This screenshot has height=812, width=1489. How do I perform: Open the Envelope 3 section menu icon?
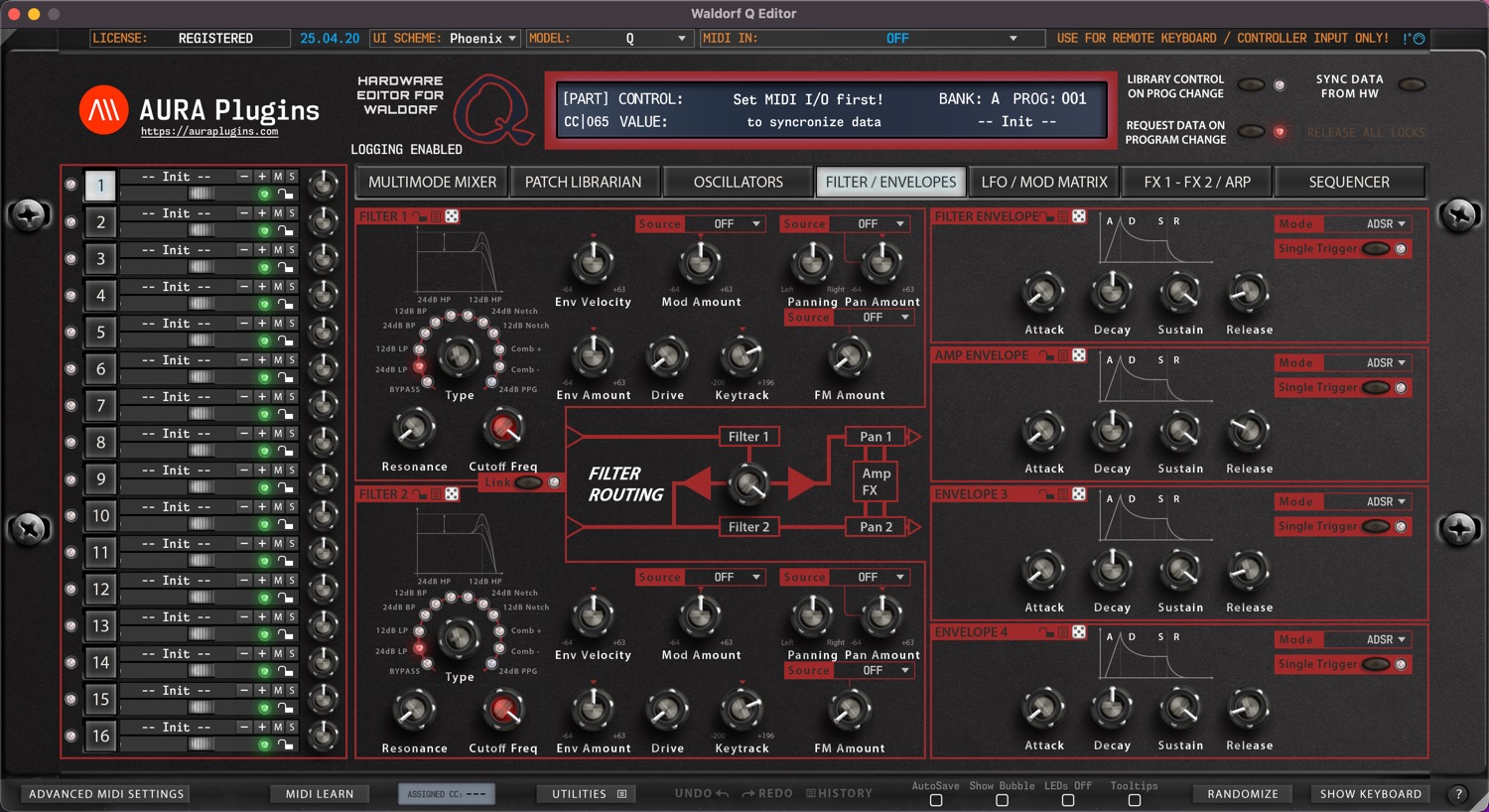click(x=1063, y=493)
